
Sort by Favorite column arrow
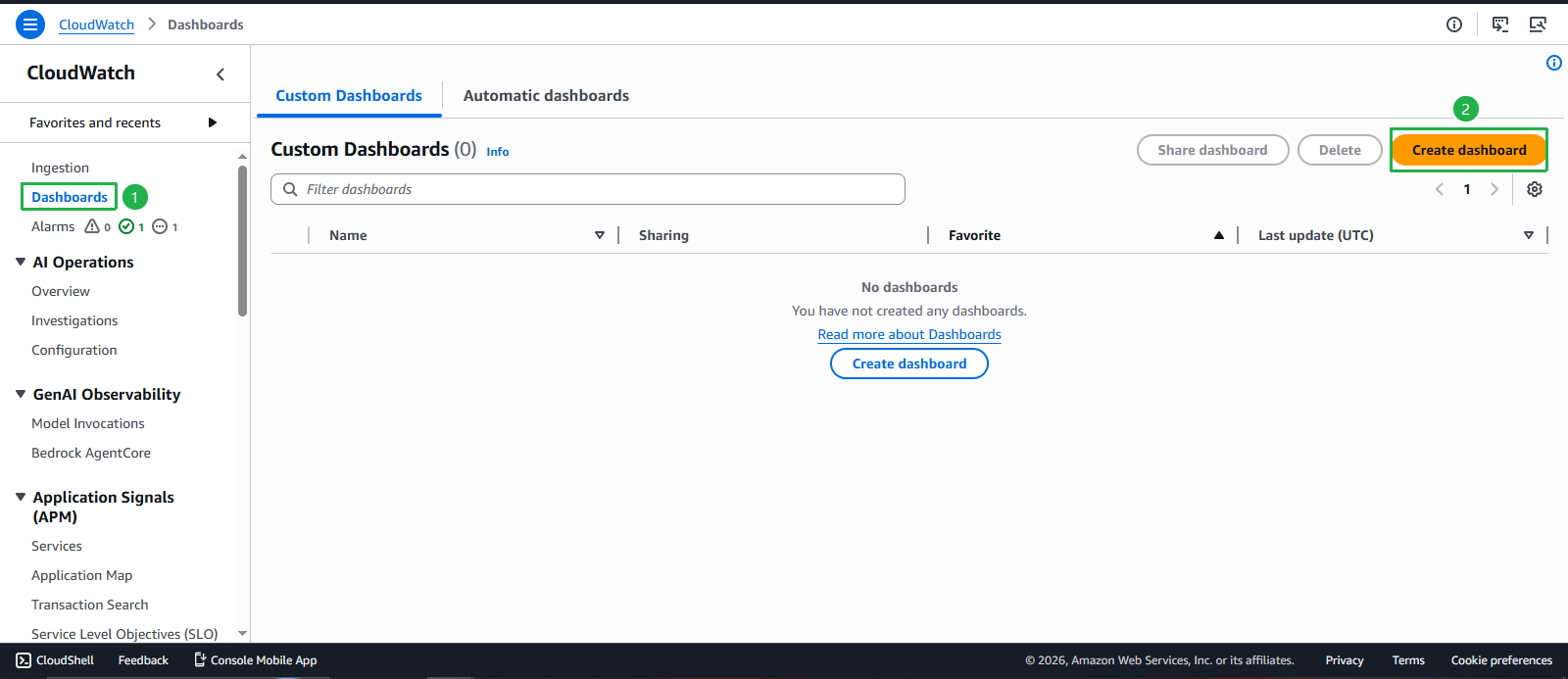(1219, 235)
